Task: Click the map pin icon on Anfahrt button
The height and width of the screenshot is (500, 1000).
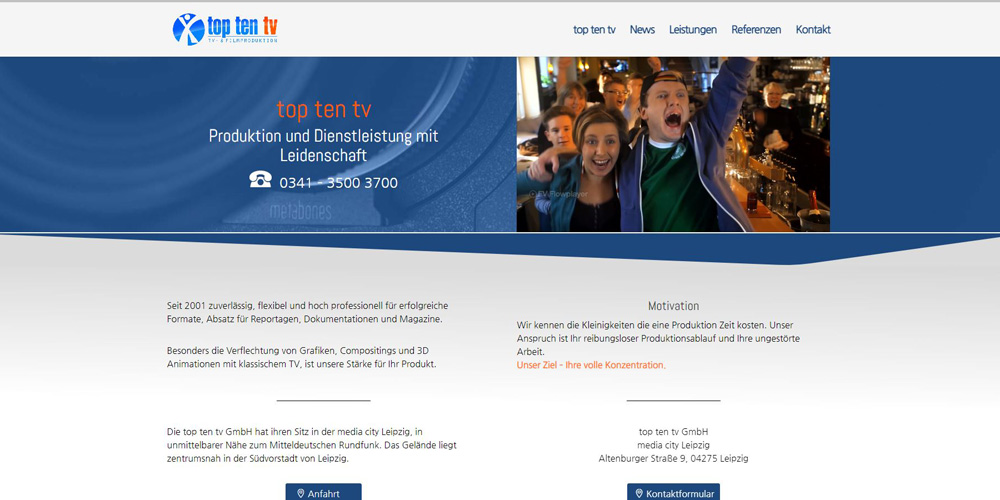Action: pos(301,494)
